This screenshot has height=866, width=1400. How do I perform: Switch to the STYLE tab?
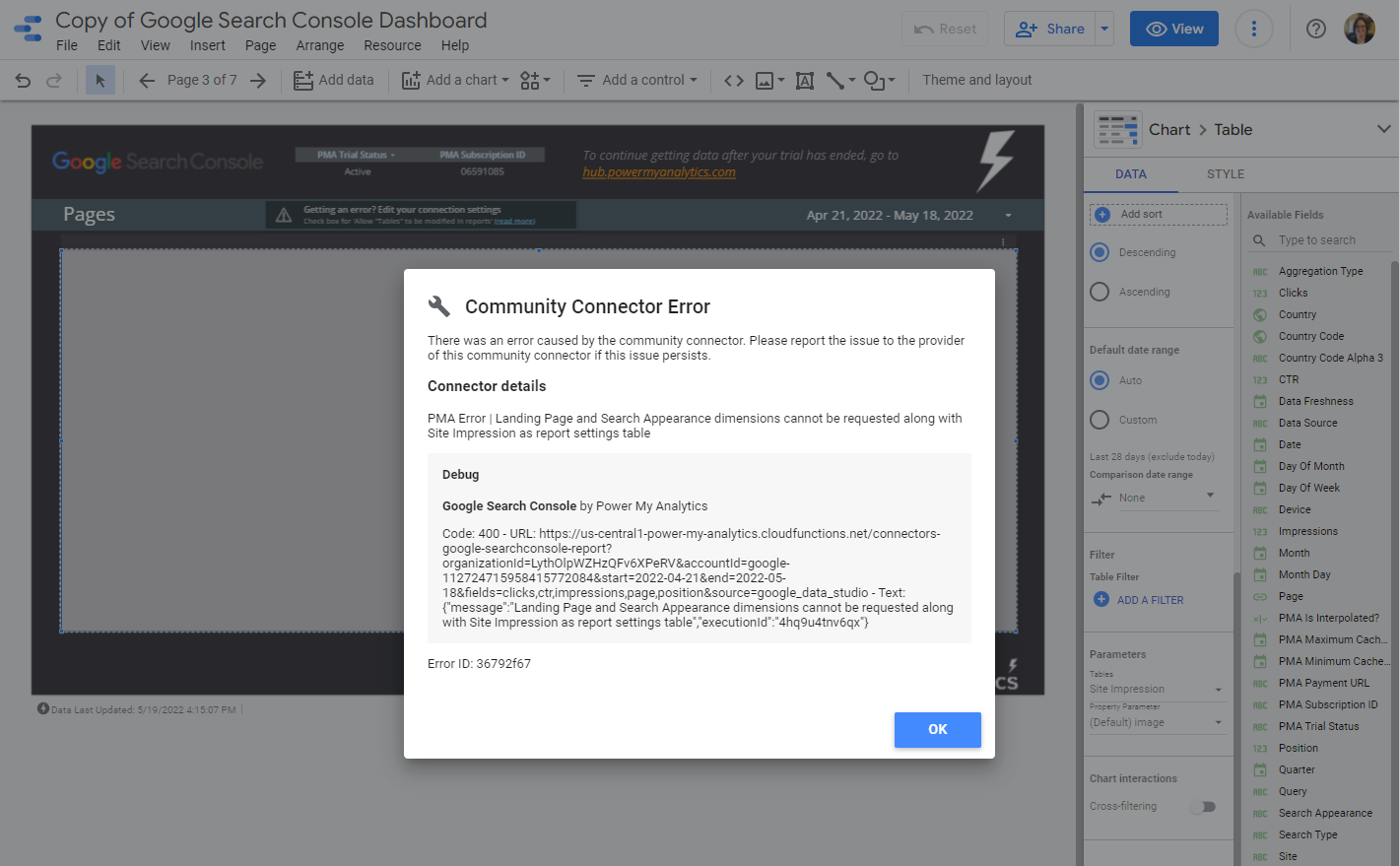(x=1225, y=174)
